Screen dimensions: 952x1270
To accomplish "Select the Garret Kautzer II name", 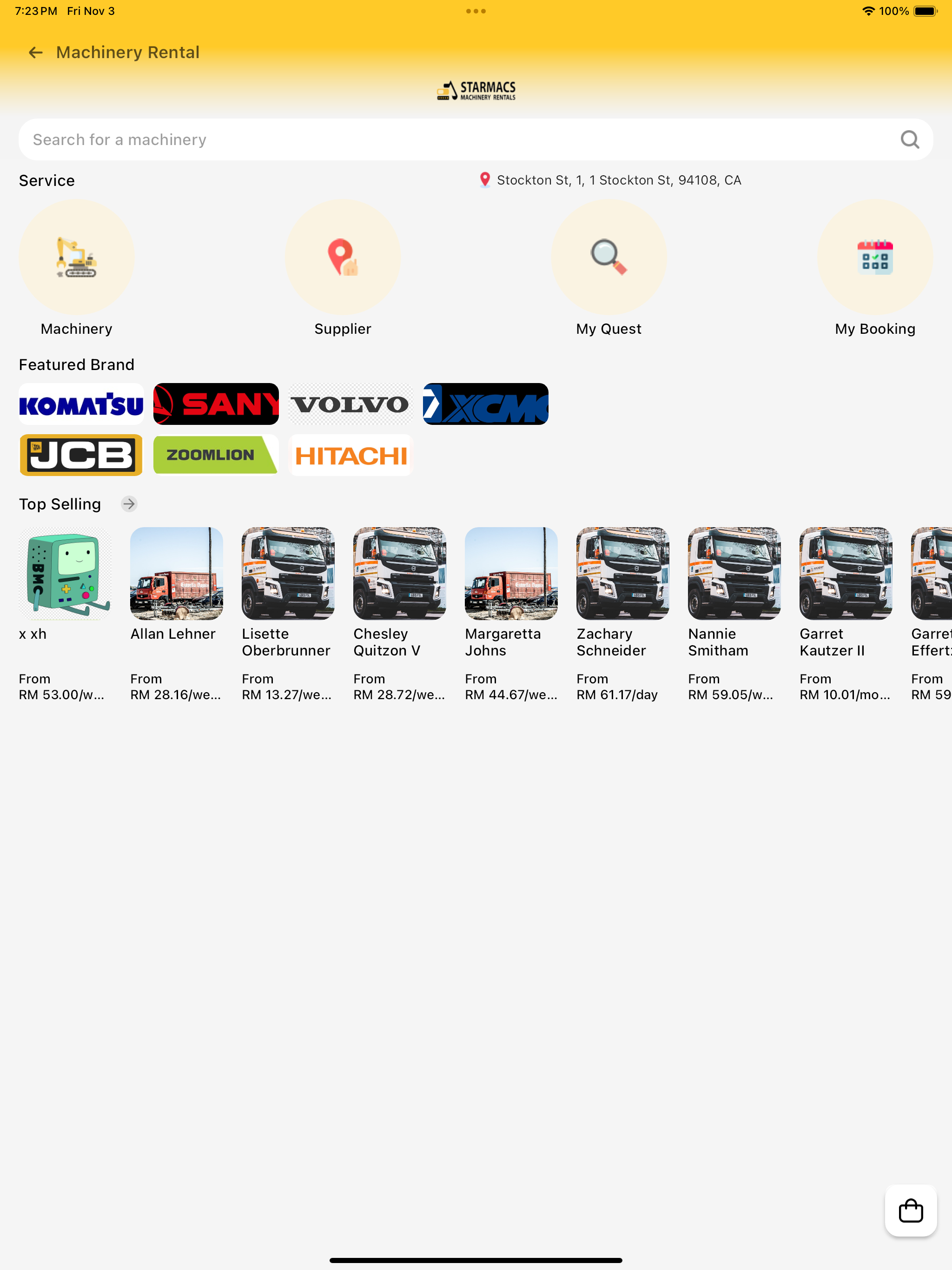I will (832, 642).
